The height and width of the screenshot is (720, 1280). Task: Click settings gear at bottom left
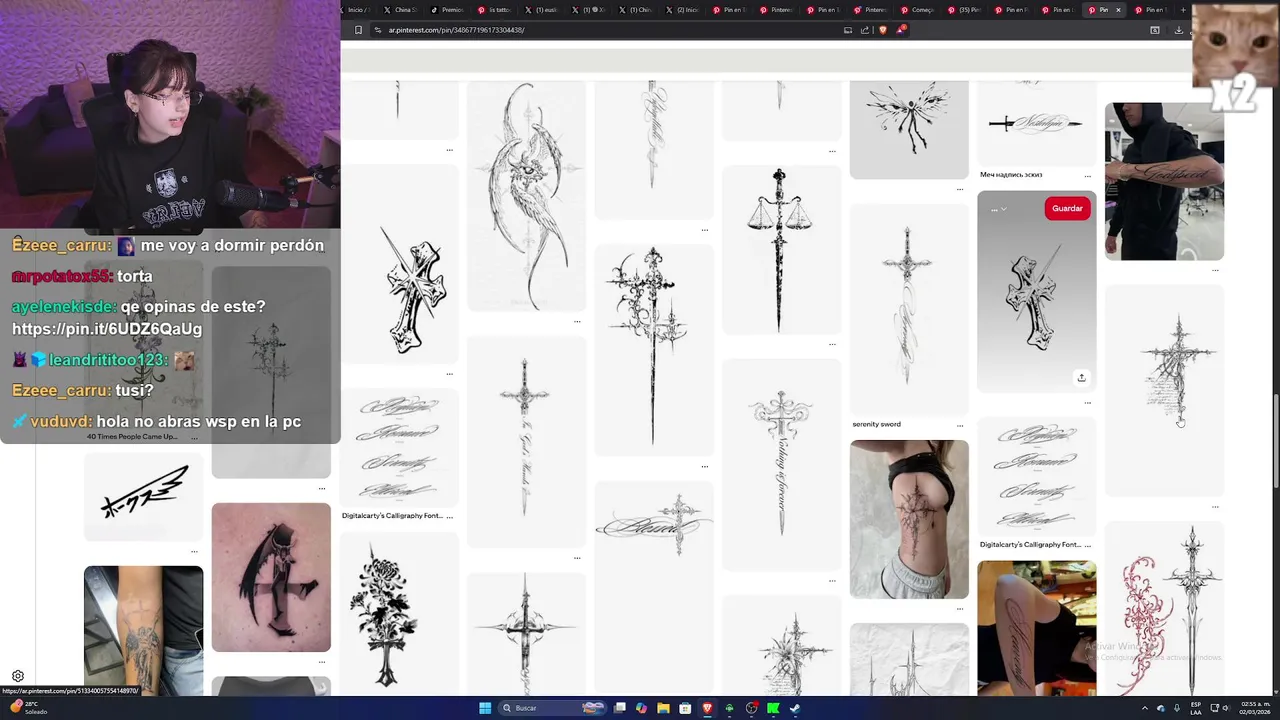[x=17, y=676]
